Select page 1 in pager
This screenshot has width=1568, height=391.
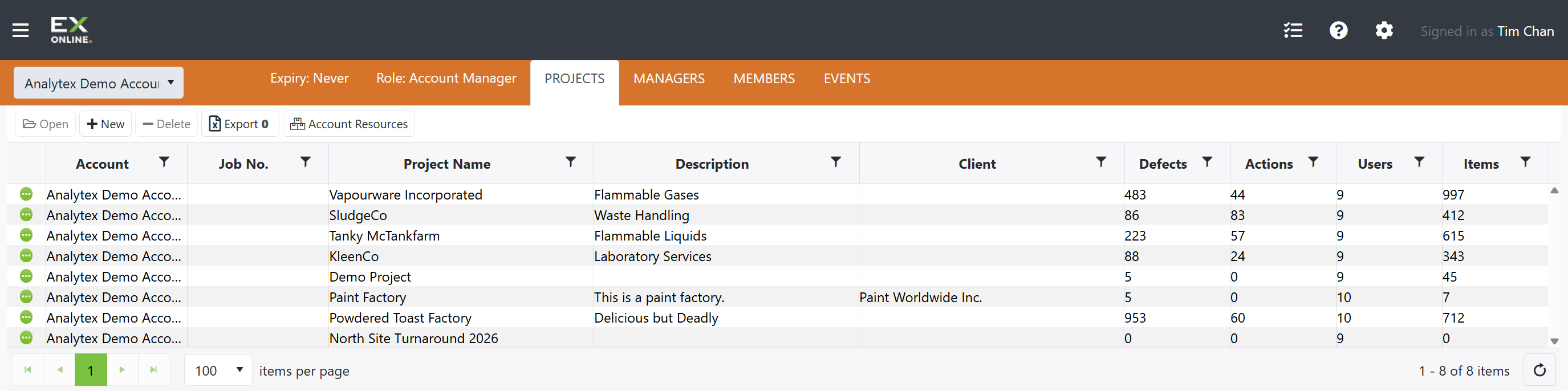click(x=91, y=370)
